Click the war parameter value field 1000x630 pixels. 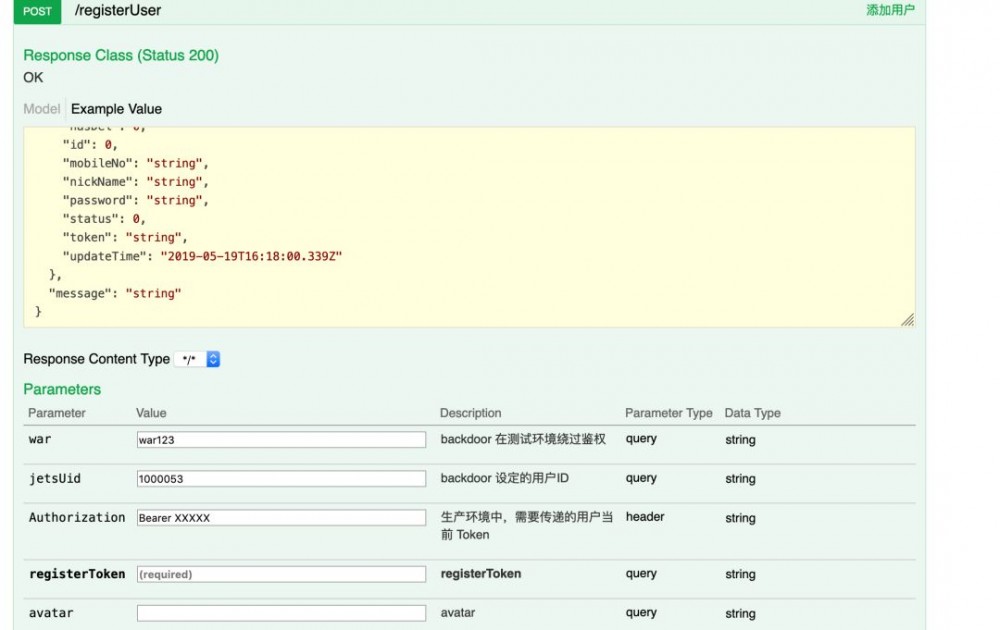tap(281, 439)
